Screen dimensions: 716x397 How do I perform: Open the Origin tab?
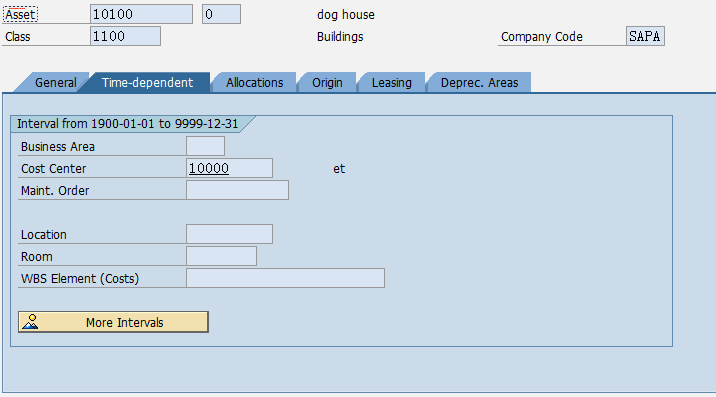pyautogui.click(x=327, y=83)
